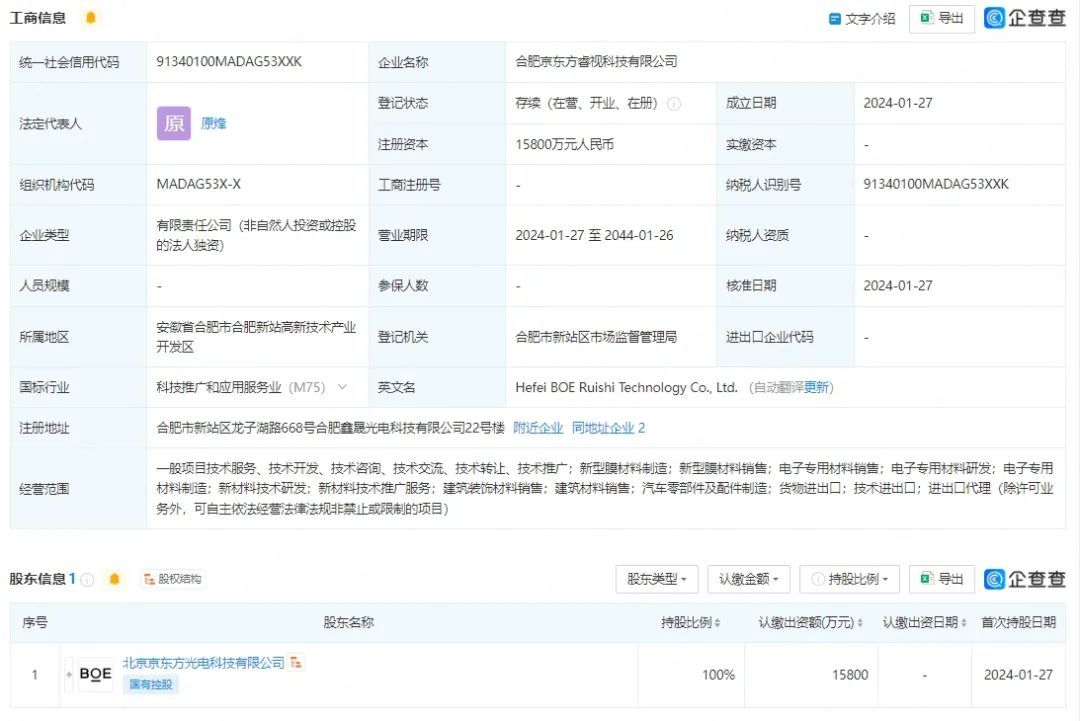Image resolution: width=1080 pixels, height=721 pixels.
Task: Click the 有限责任公司 enterprise type value
Action: 256,236
